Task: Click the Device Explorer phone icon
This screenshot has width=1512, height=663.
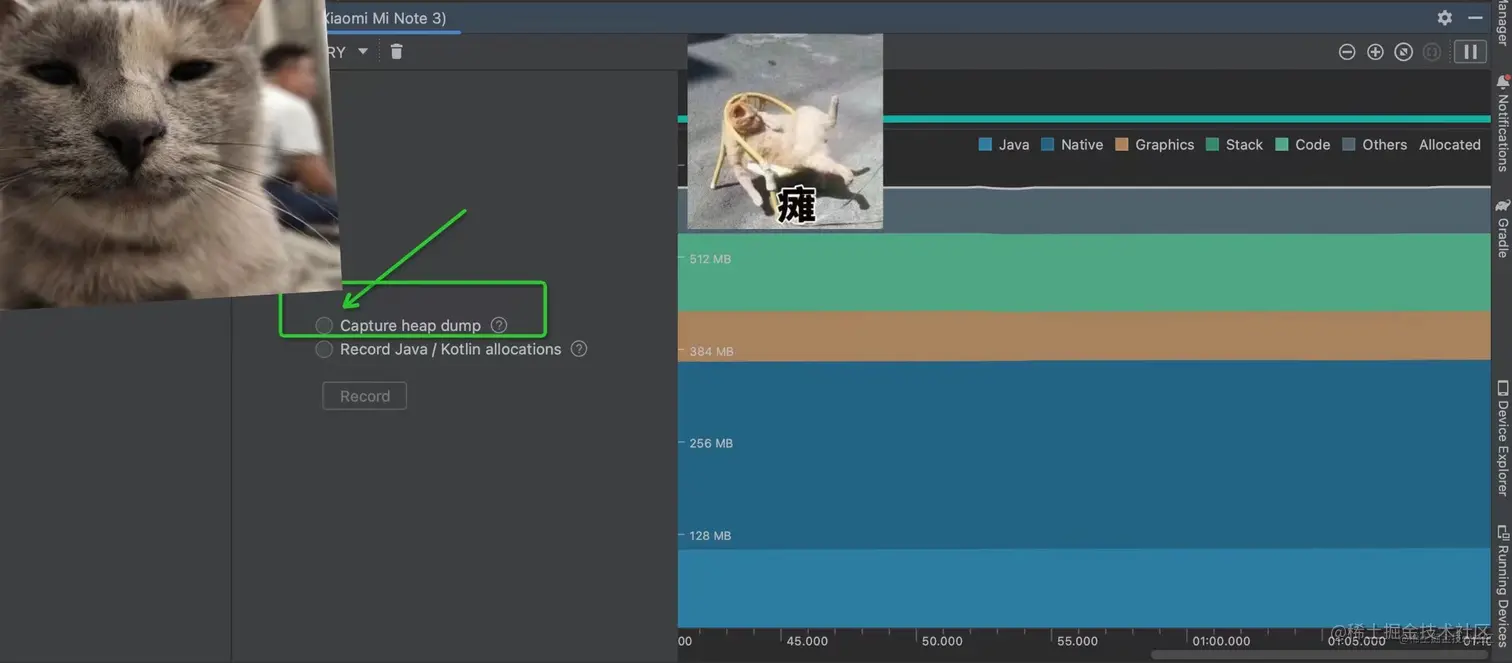Action: tap(1502, 388)
